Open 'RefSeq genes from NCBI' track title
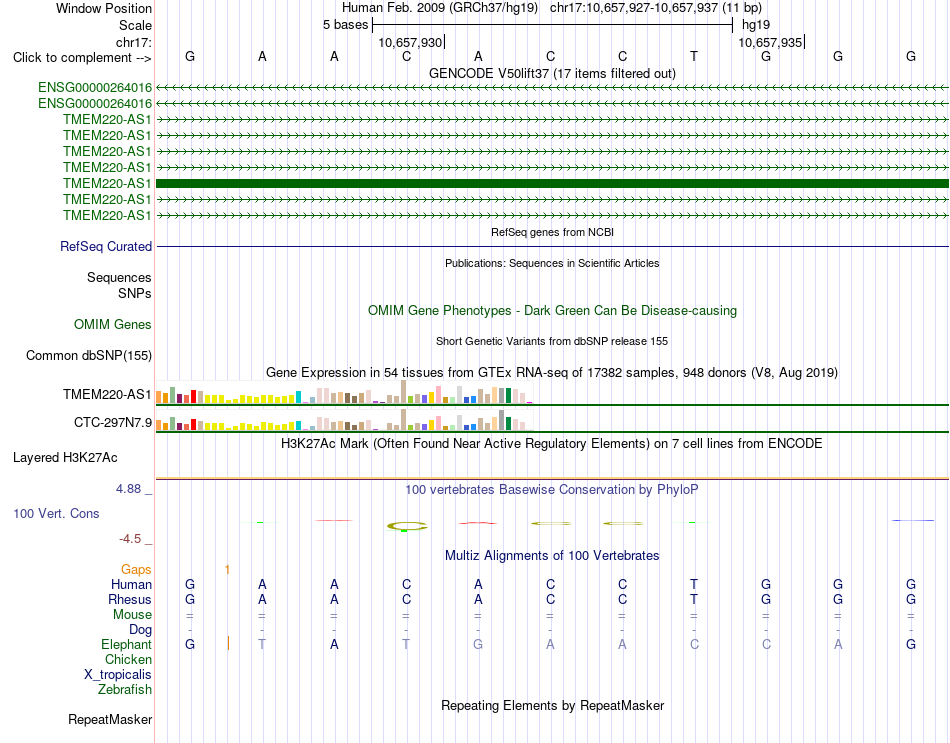The width and height of the screenshot is (950, 743). pyautogui.click(x=552, y=232)
